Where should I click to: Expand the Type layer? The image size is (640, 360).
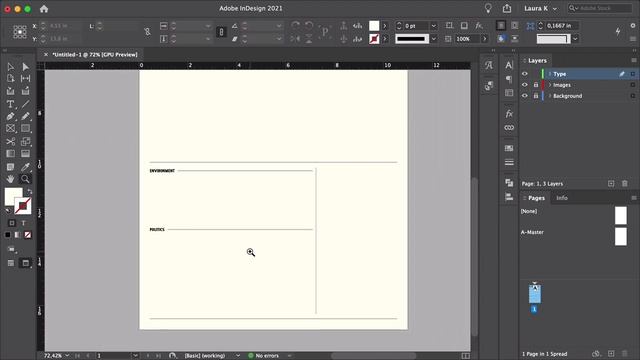[550, 74]
